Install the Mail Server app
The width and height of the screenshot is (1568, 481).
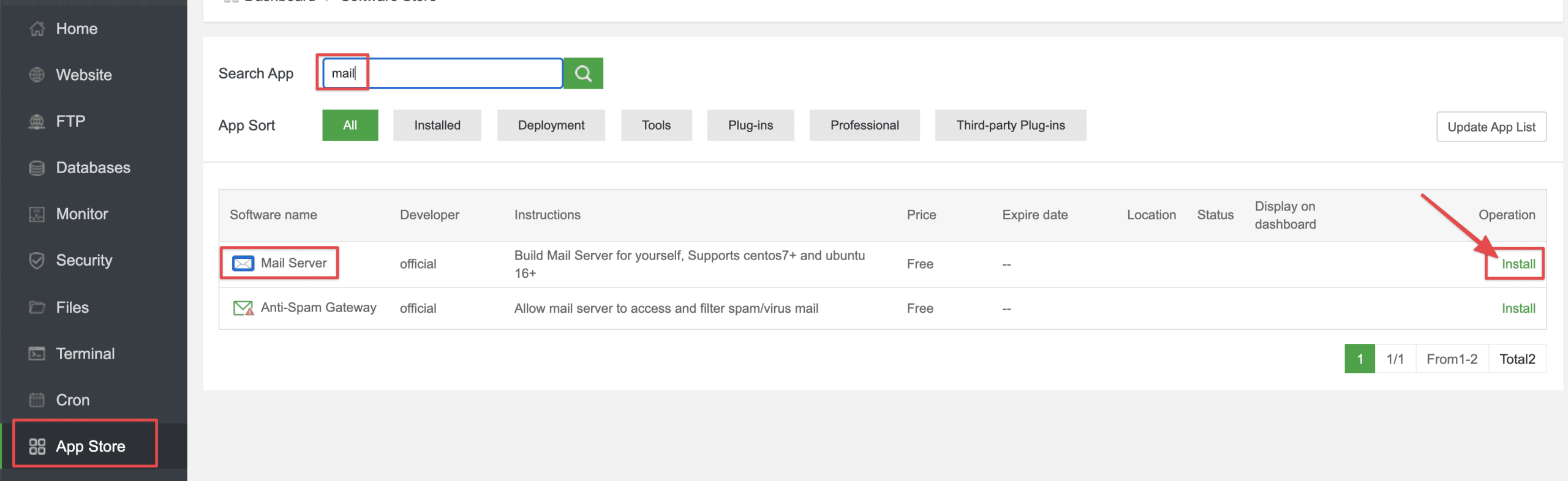pyautogui.click(x=1518, y=264)
